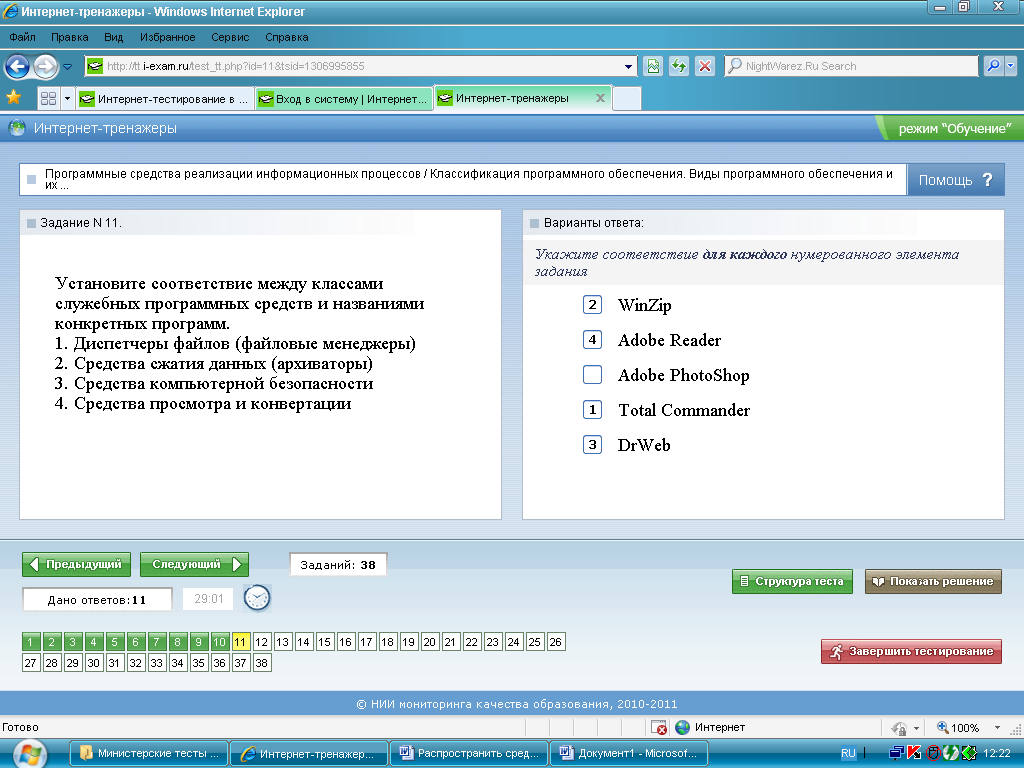Jump to question 10
The image size is (1024, 768).
[x=219, y=642]
